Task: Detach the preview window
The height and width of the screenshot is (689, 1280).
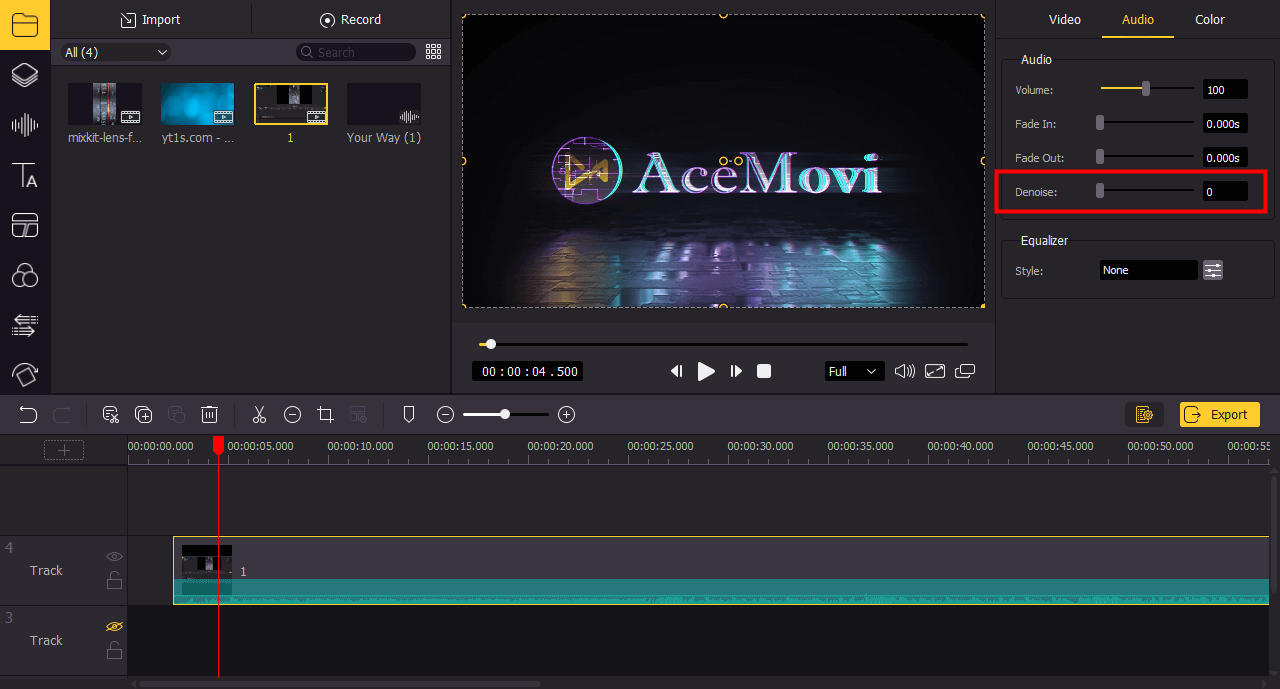Action: click(965, 371)
